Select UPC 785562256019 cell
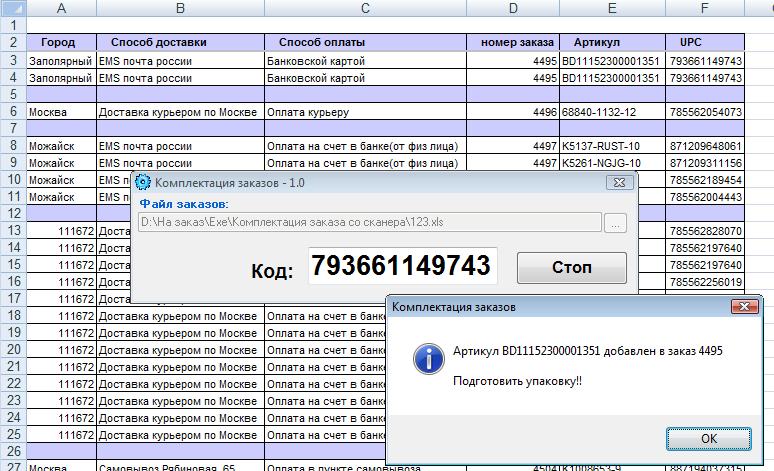The width and height of the screenshot is (774, 471). click(x=704, y=281)
